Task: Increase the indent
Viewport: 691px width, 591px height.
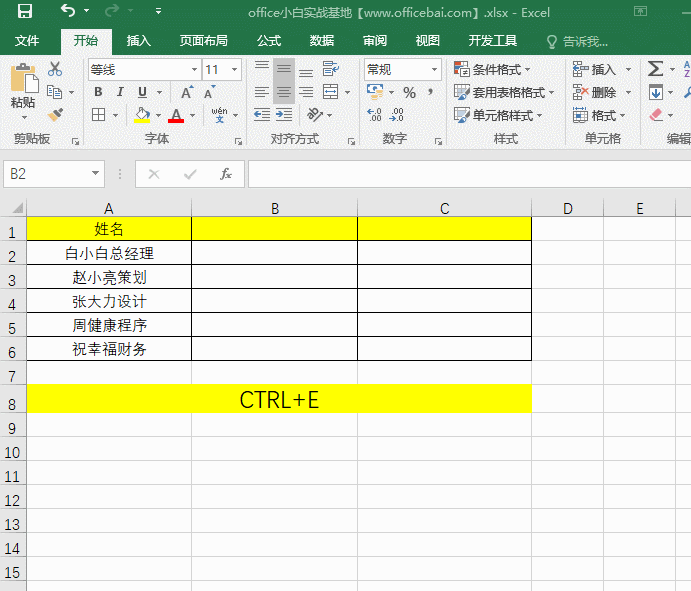Action: click(x=284, y=115)
